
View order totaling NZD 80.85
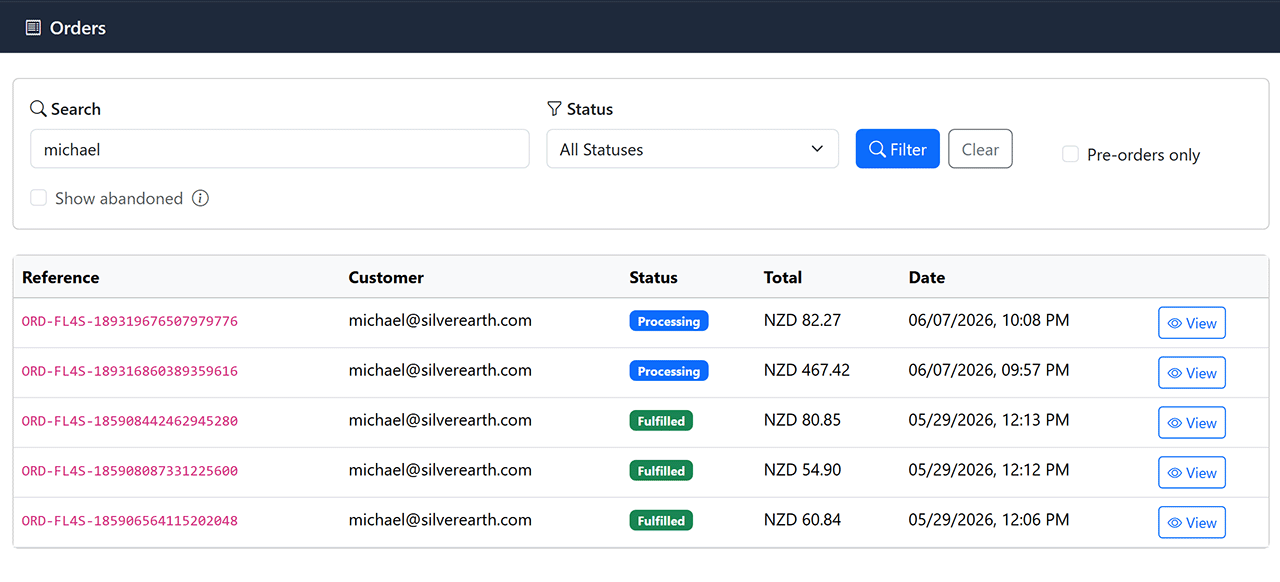coord(1192,423)
